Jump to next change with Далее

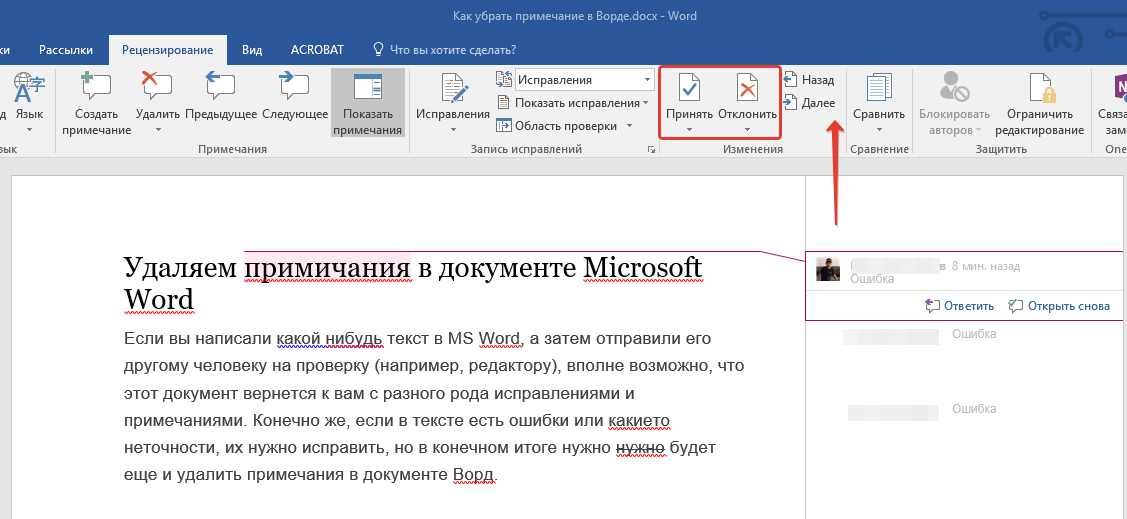click(810, 102)
